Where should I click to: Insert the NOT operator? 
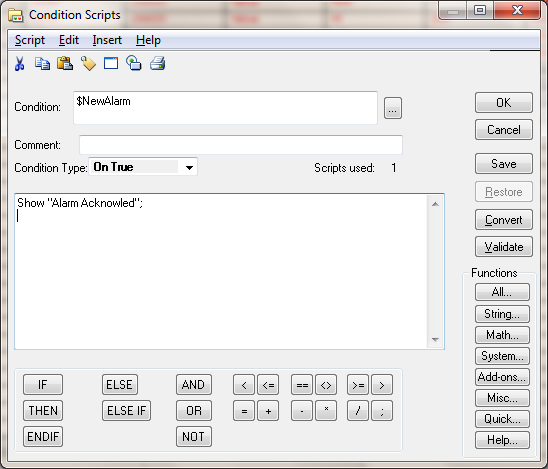(x=194, y=436)
